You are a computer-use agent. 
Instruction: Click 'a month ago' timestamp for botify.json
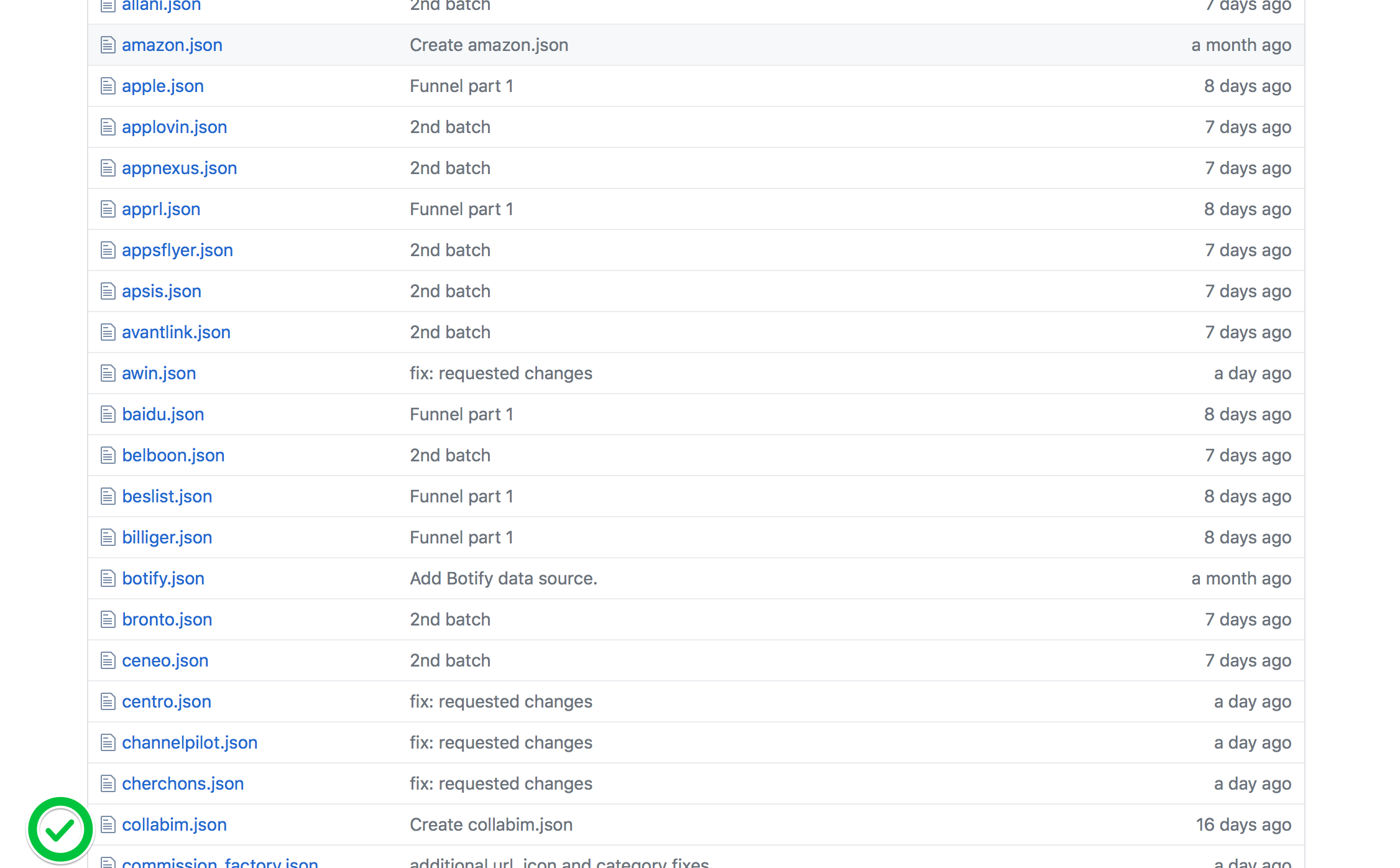1241,578
